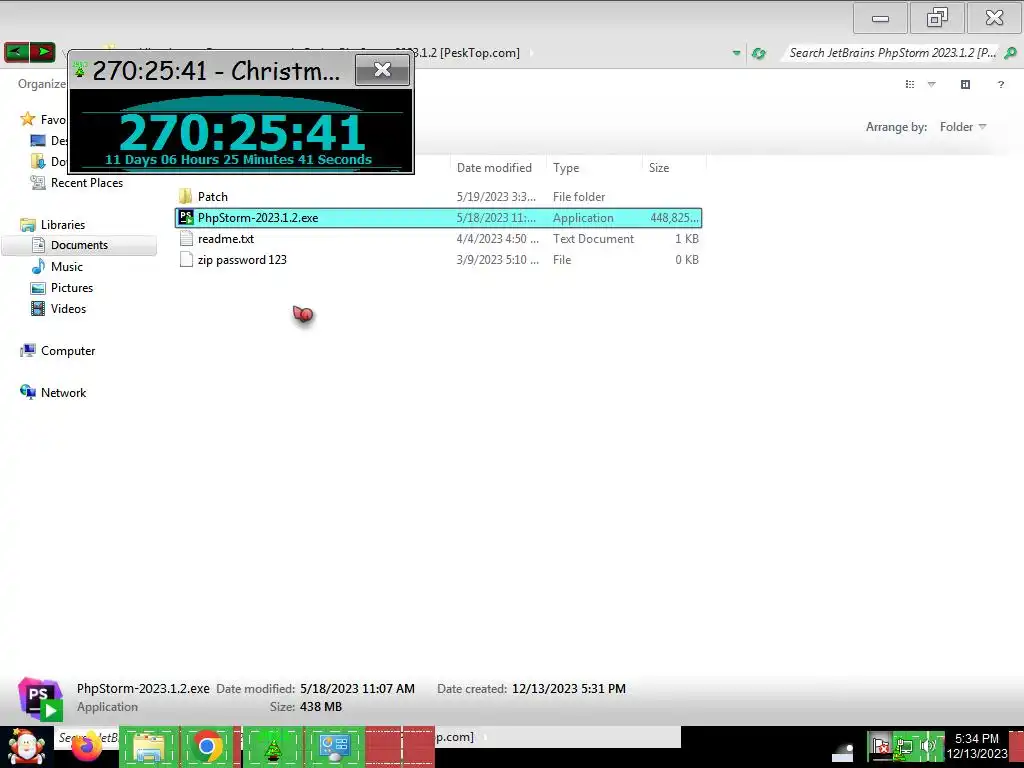Open Google Chrome from taskbar
Screen dimensions: 1024x768
coord(208,746)
